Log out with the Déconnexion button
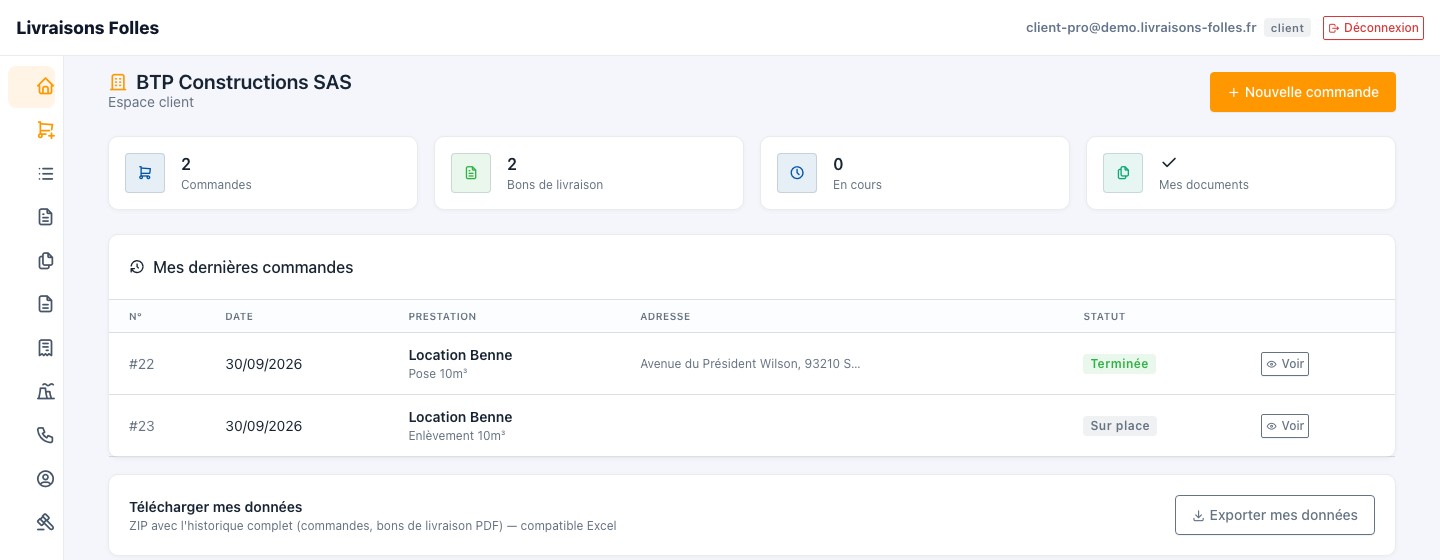The image size is (1440, 560). [1373, 28]
